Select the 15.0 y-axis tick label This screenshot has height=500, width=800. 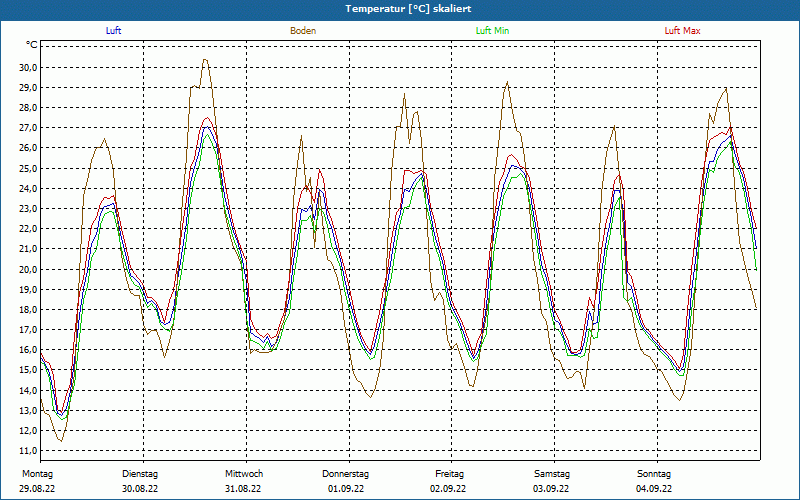(x=28, y=370)
